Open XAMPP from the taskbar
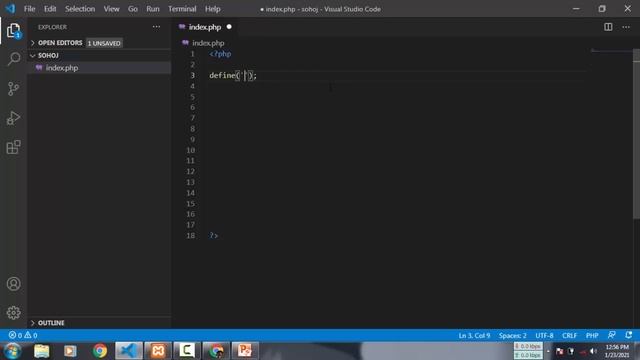The width and height of the screenshot is (640, 360). (x=158, y=351)
